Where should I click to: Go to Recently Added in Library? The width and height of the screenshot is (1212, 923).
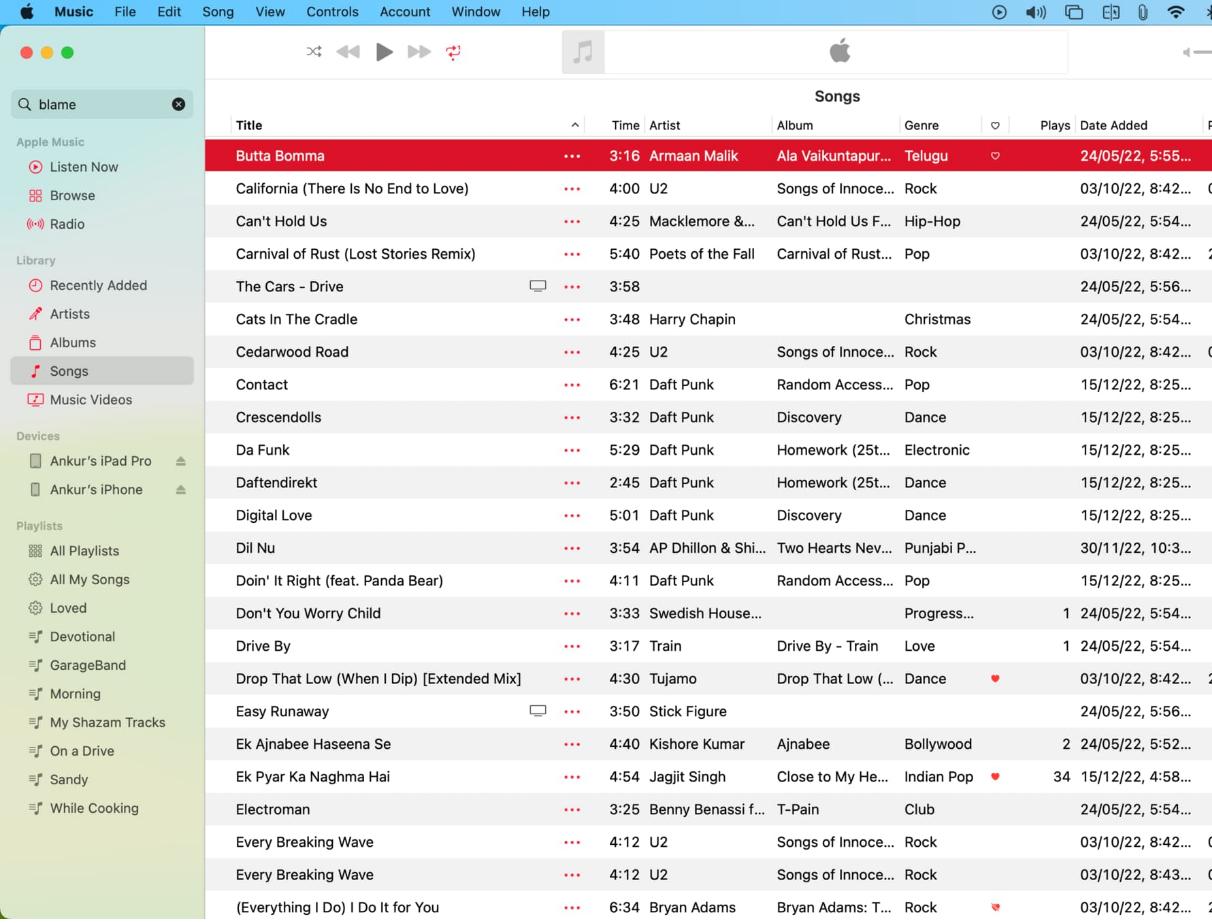pyautogui.click(x=98, y=285)
